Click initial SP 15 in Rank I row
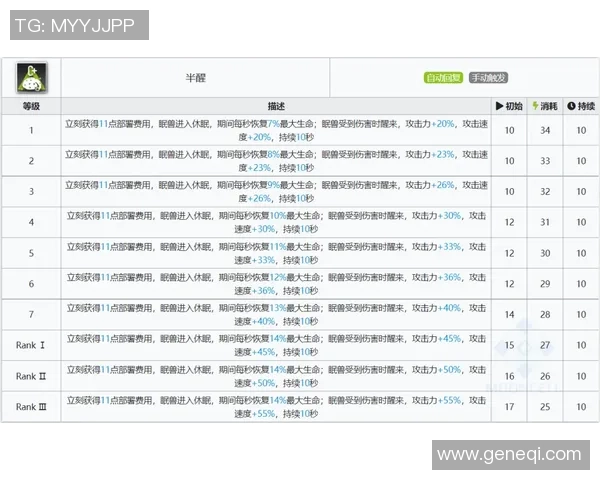 click(x=509, y=345)
